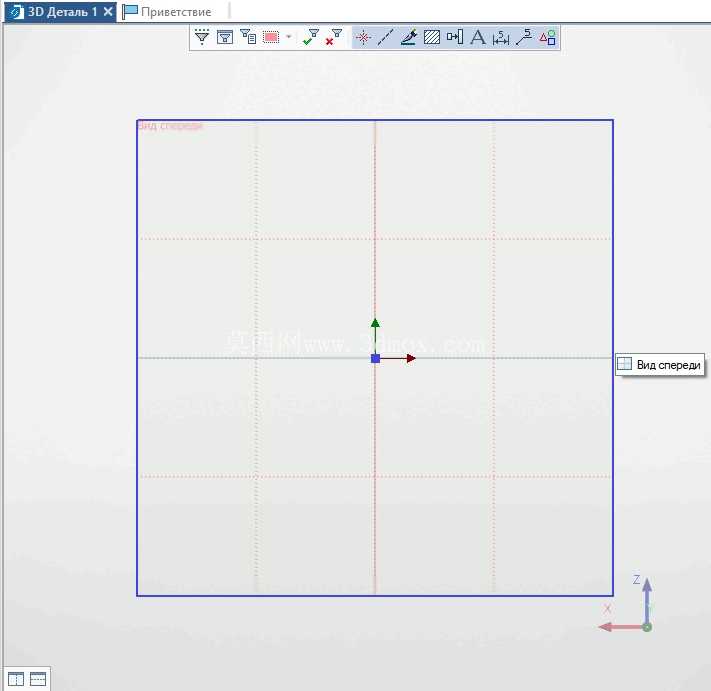Screen dimensions: 711x691
Task: Open the Приветствие tab
Action: coord(167,12)
